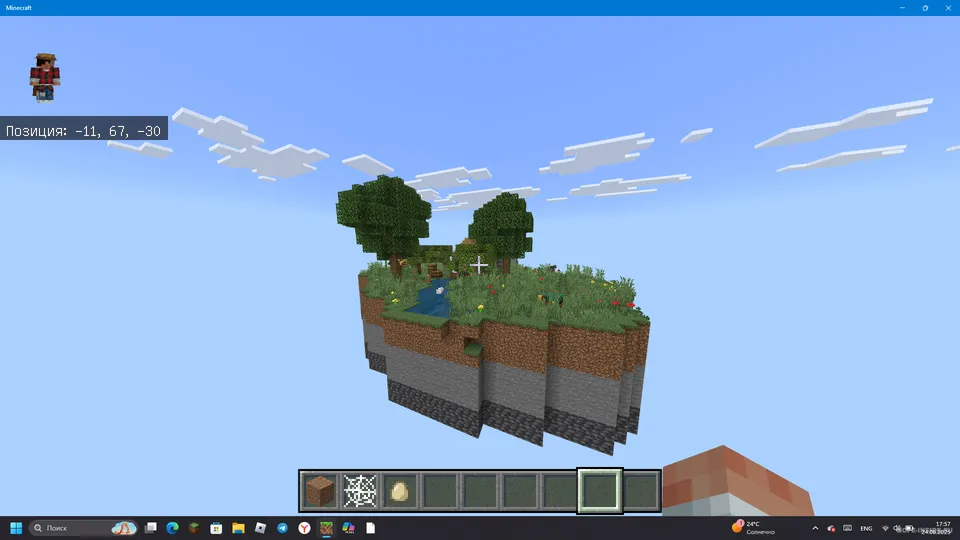Click the OneDrive error tray icon

coord(831,528)
